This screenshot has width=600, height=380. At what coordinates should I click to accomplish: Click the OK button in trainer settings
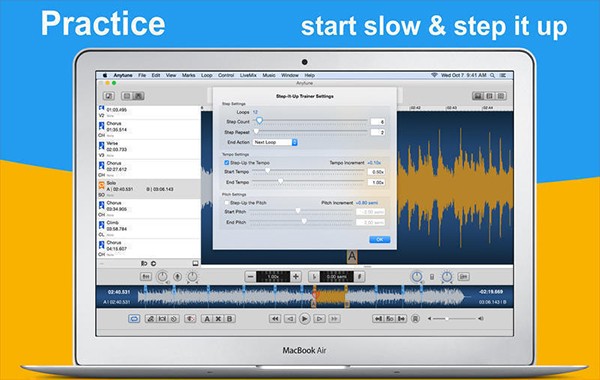pos(379,240)
